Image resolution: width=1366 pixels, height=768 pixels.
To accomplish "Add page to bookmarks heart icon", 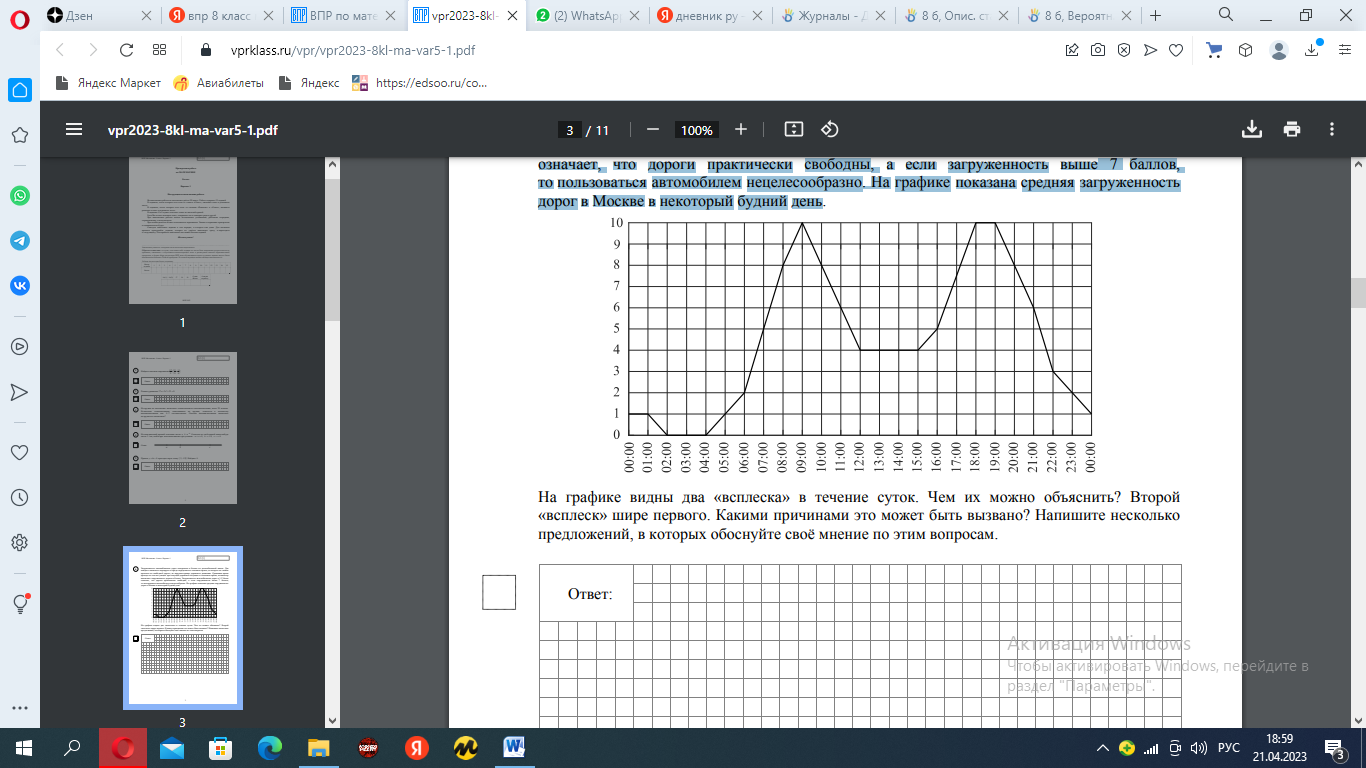I will click(1176, 50).
